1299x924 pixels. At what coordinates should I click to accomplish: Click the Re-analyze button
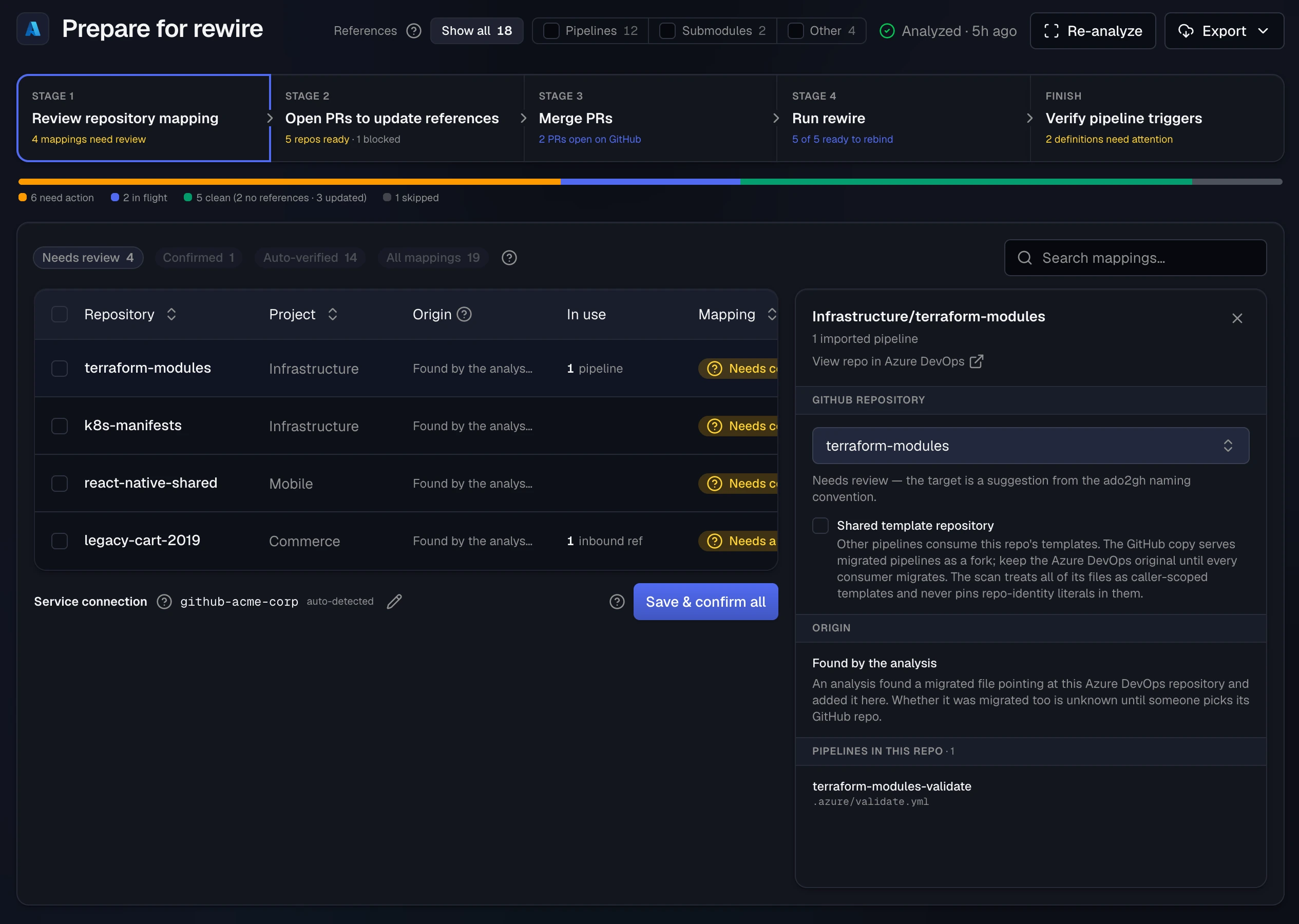point(1093,31)
